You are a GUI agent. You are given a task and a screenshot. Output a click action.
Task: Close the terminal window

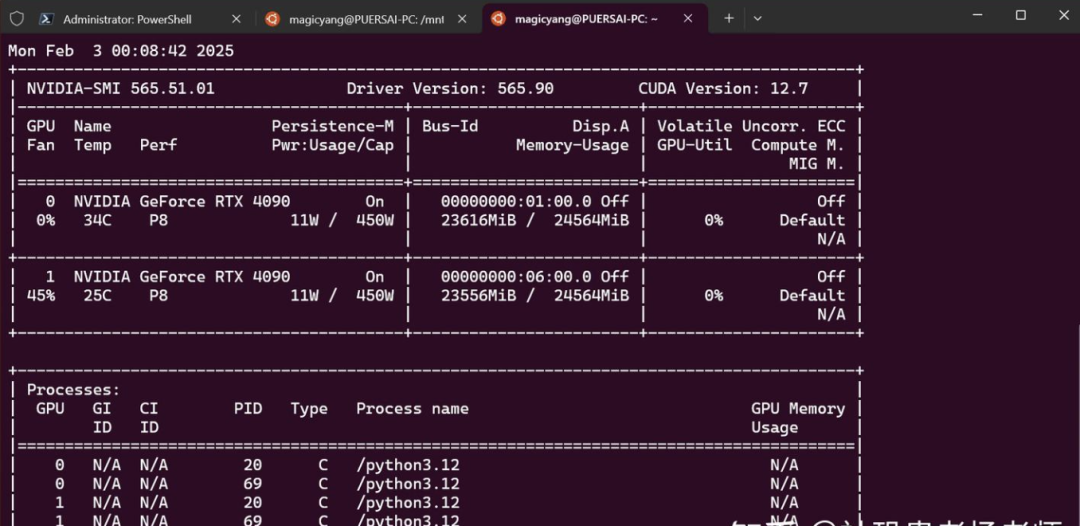1063,14
